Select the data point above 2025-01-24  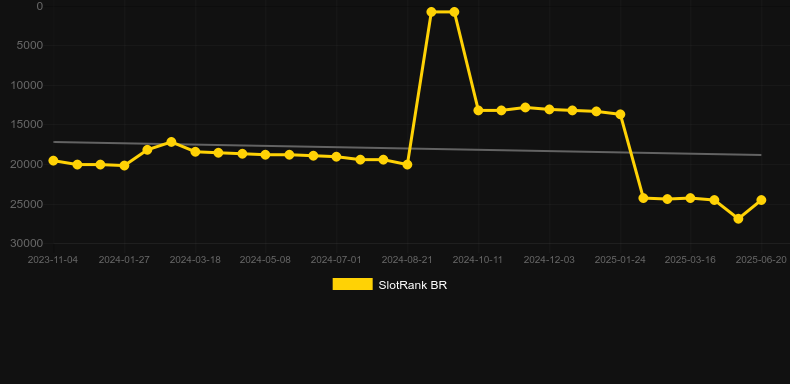(621, 114)
